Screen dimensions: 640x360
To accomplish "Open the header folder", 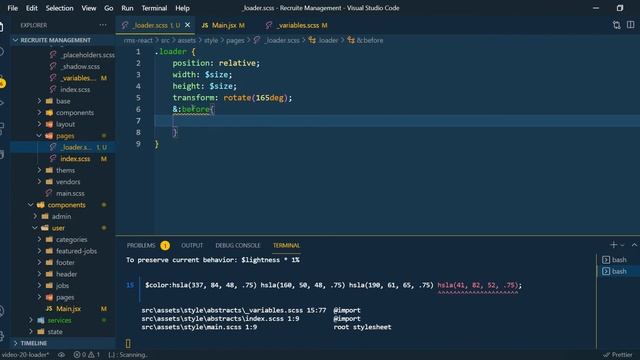I will (67, 274).
